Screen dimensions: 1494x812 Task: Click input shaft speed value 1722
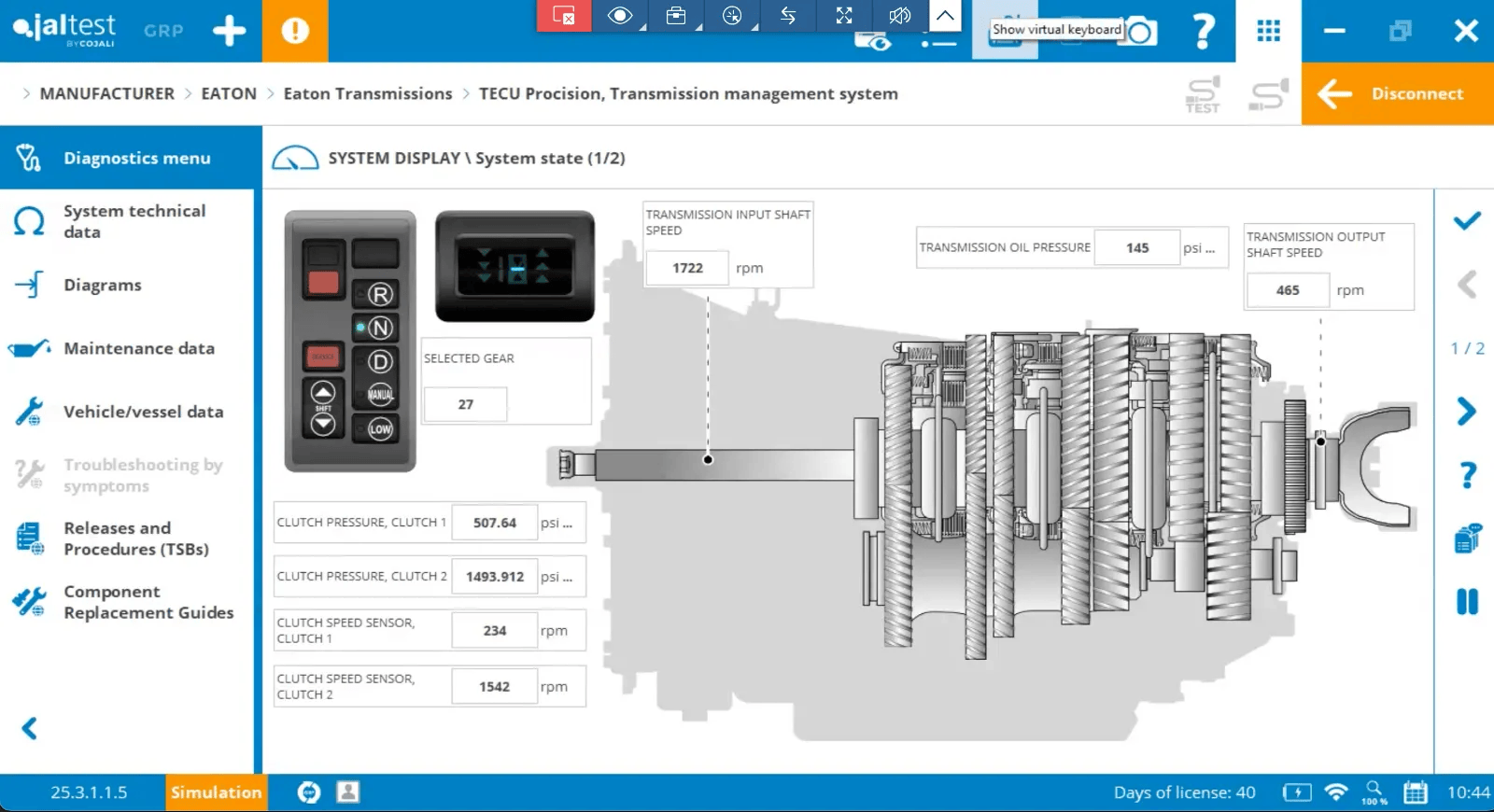[687, 268]
